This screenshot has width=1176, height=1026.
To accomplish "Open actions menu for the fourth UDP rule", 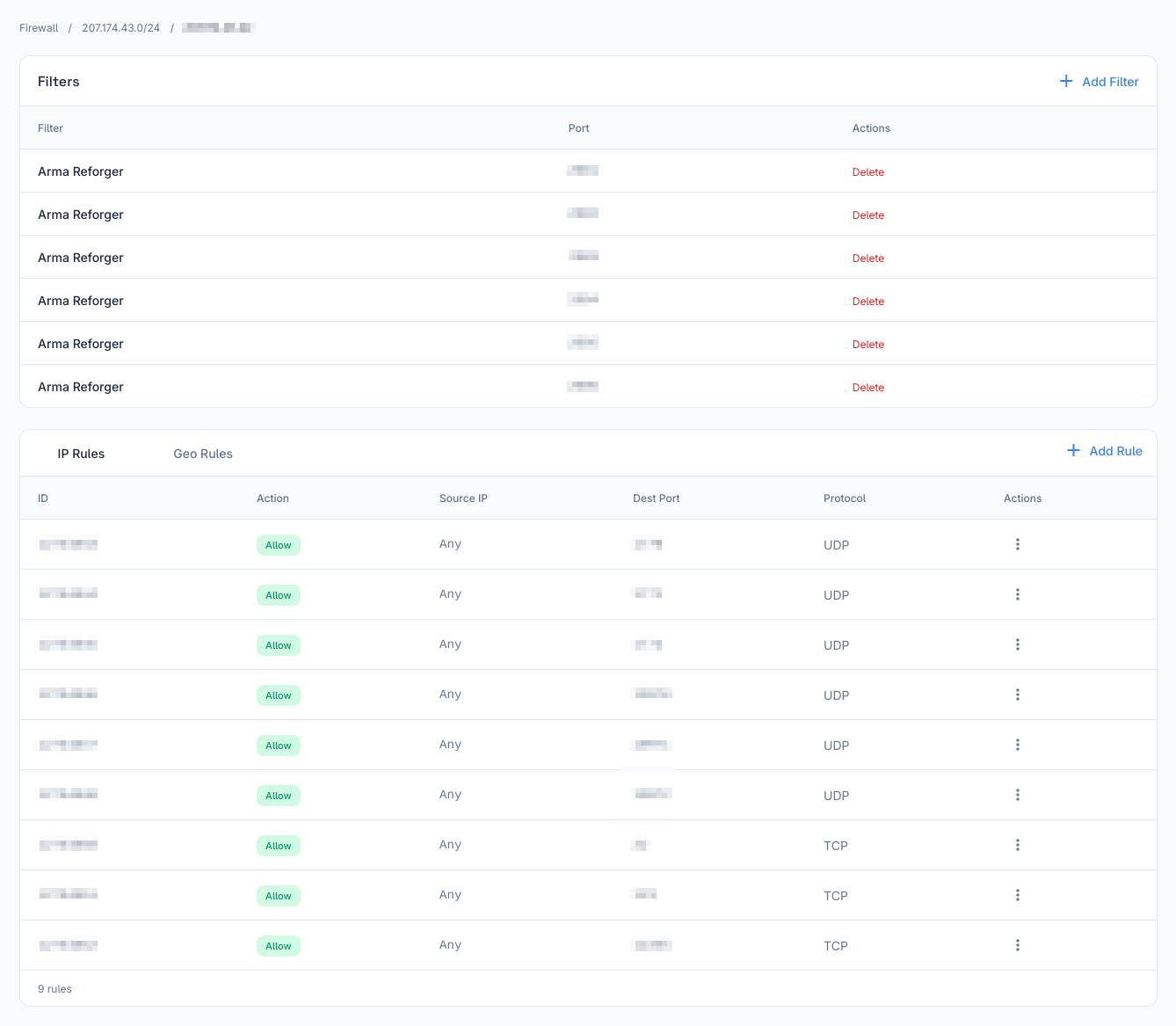I will [x=1018, y=695].
